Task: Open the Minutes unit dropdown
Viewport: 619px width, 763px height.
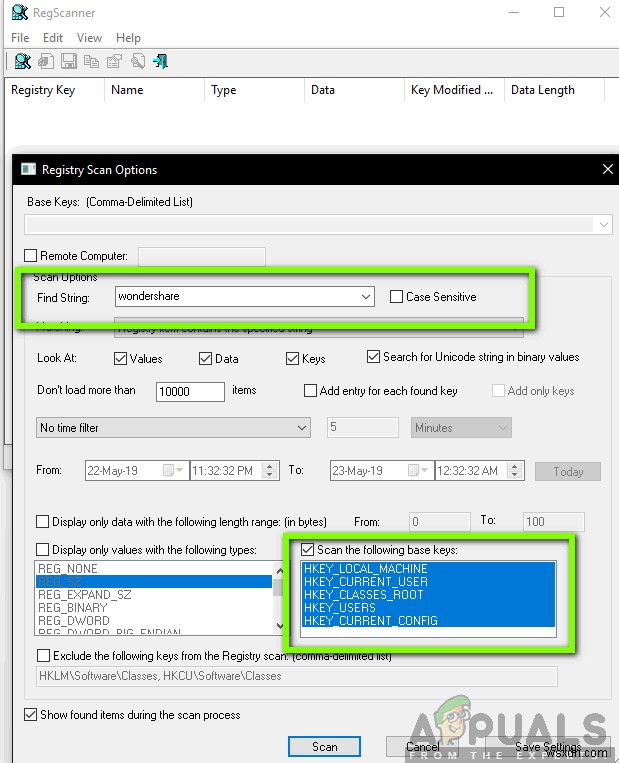Action: point(461,428)
